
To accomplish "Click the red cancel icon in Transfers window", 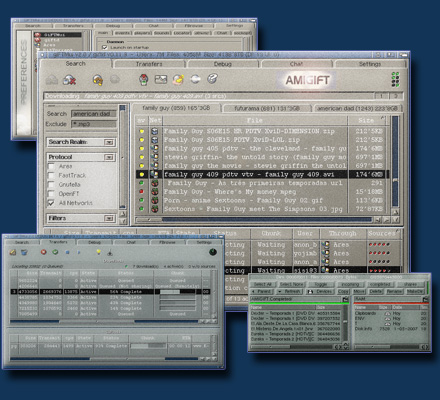I will coord(43,252).
